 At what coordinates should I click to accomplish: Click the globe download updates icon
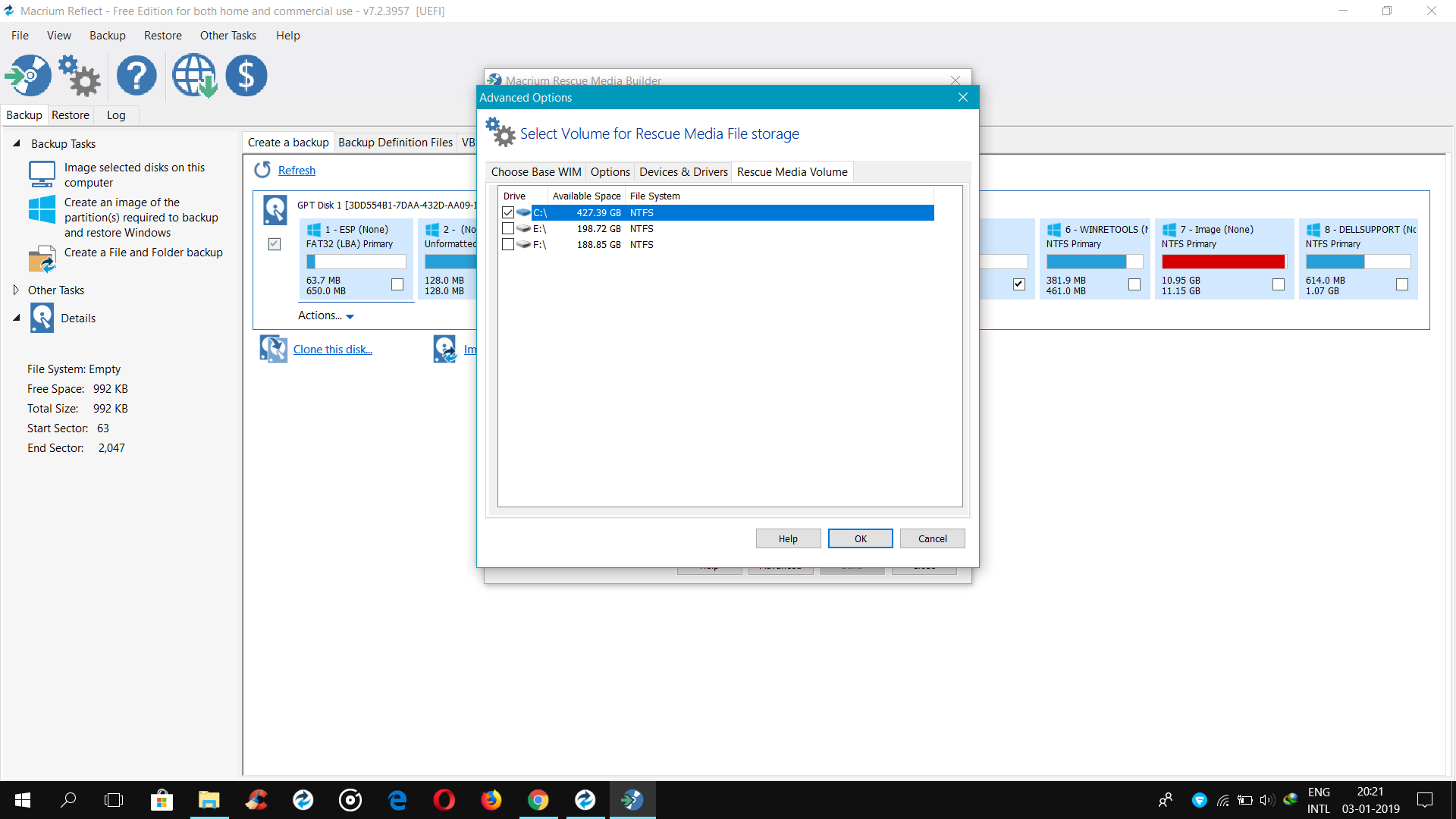click(194, 76)
